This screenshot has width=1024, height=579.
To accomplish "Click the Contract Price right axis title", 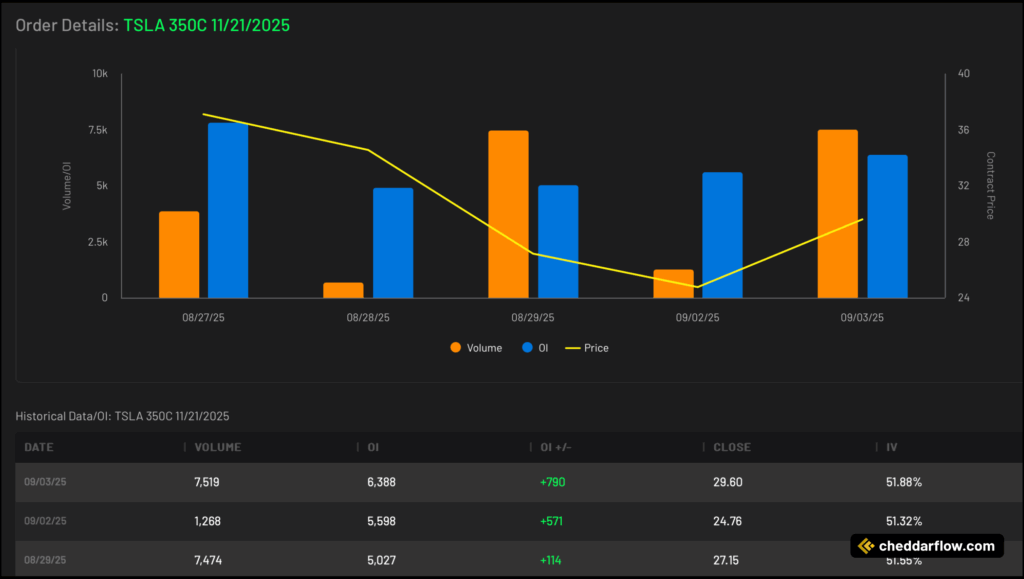I will tap(990, 185).
